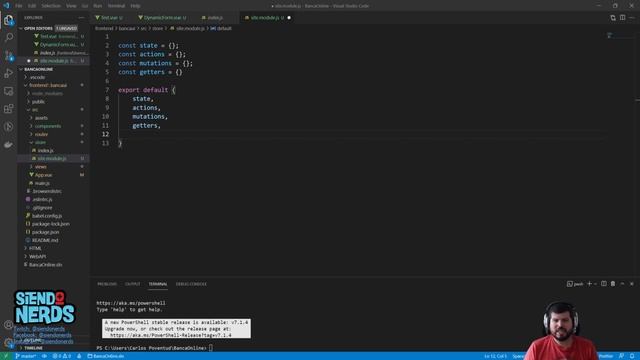Viewport: 640px width, 360px height.
Task: Click the 'default' symbol in the breadcrumb
Action: [224, 28]
